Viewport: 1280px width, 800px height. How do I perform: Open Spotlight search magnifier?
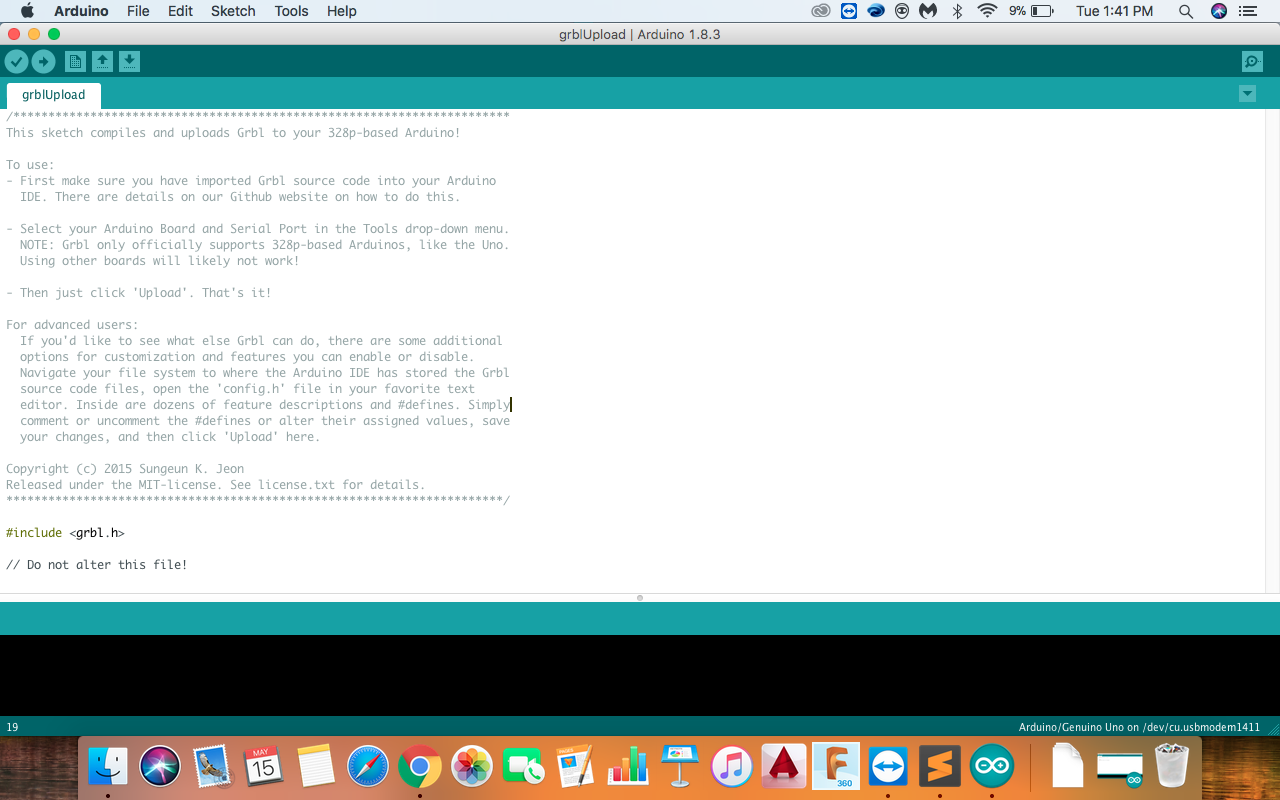pyautogui.click(x=1186, y=11)
